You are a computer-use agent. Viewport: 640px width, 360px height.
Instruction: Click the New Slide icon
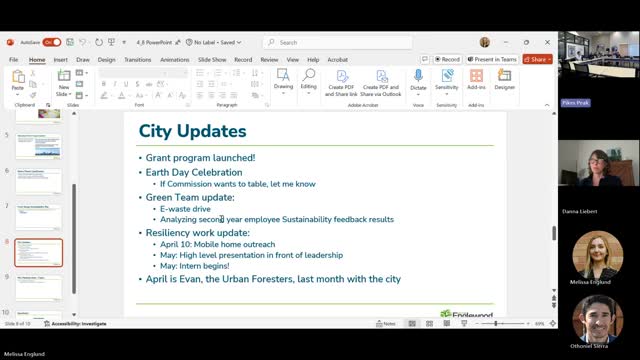64,76
